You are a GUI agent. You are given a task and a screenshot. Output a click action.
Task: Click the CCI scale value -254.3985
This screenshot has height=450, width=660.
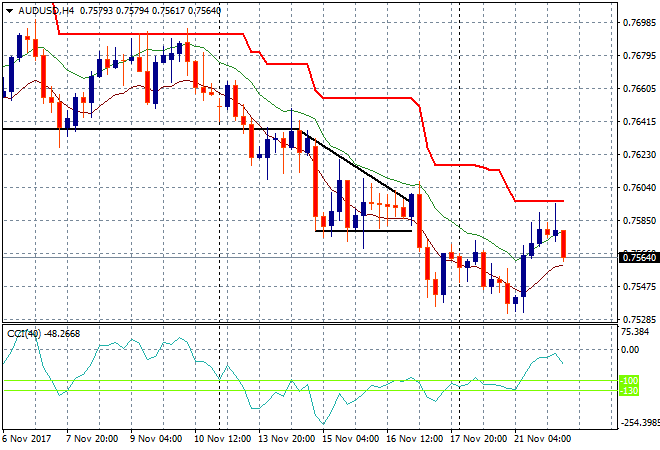(639, 422)
